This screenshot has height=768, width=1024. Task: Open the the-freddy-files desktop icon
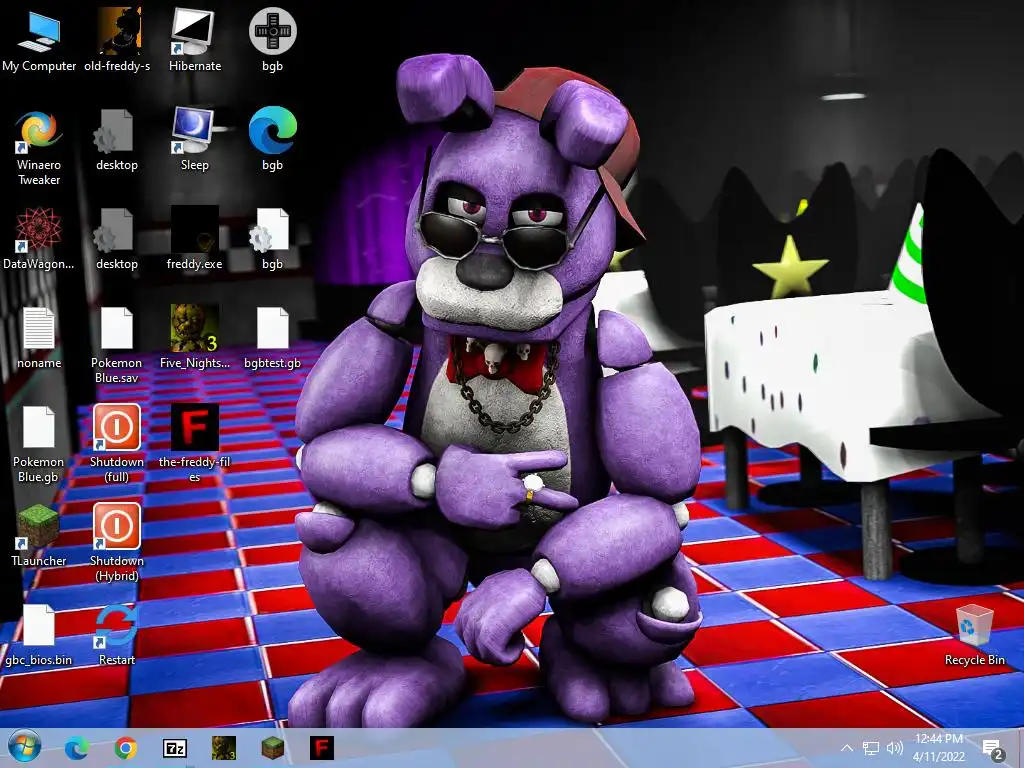(195, 444)
